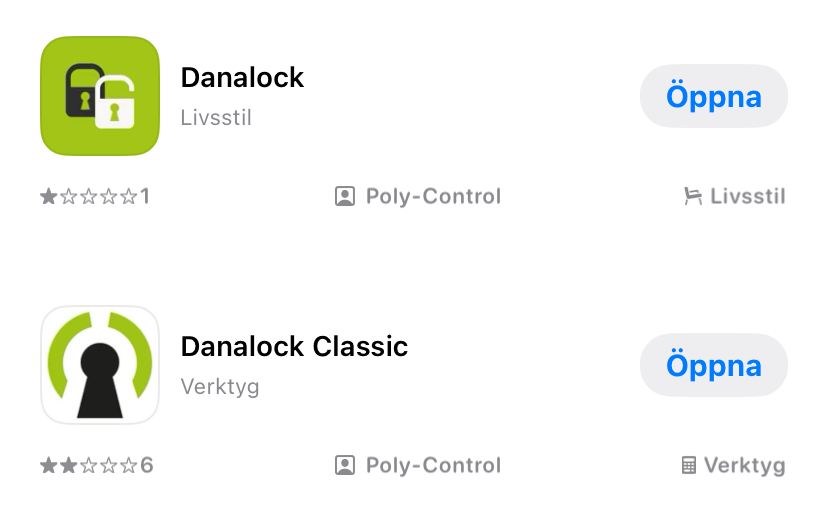Click the developer person icon in Danalock's row

[345, 196]
